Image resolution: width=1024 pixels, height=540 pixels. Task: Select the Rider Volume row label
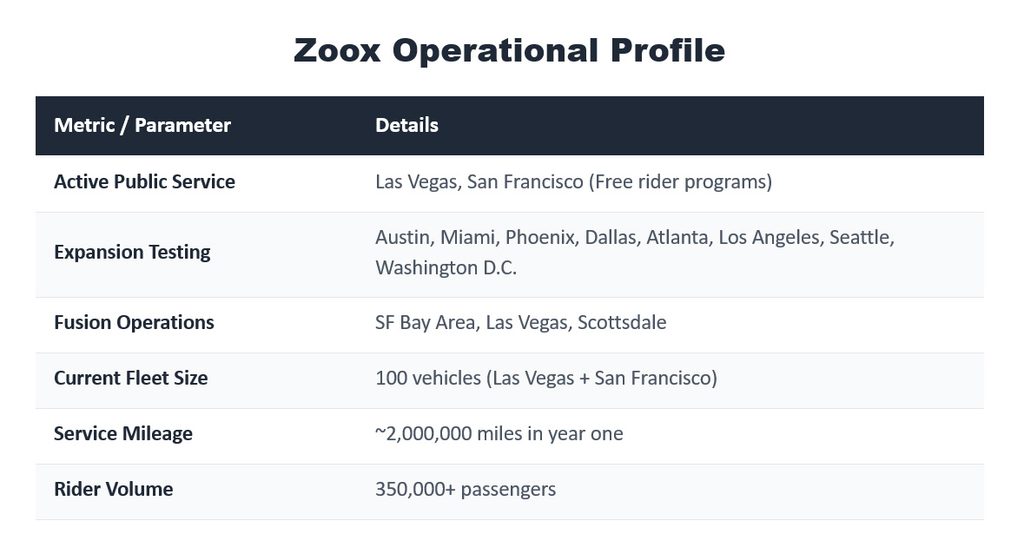click(x=114, y=489)
